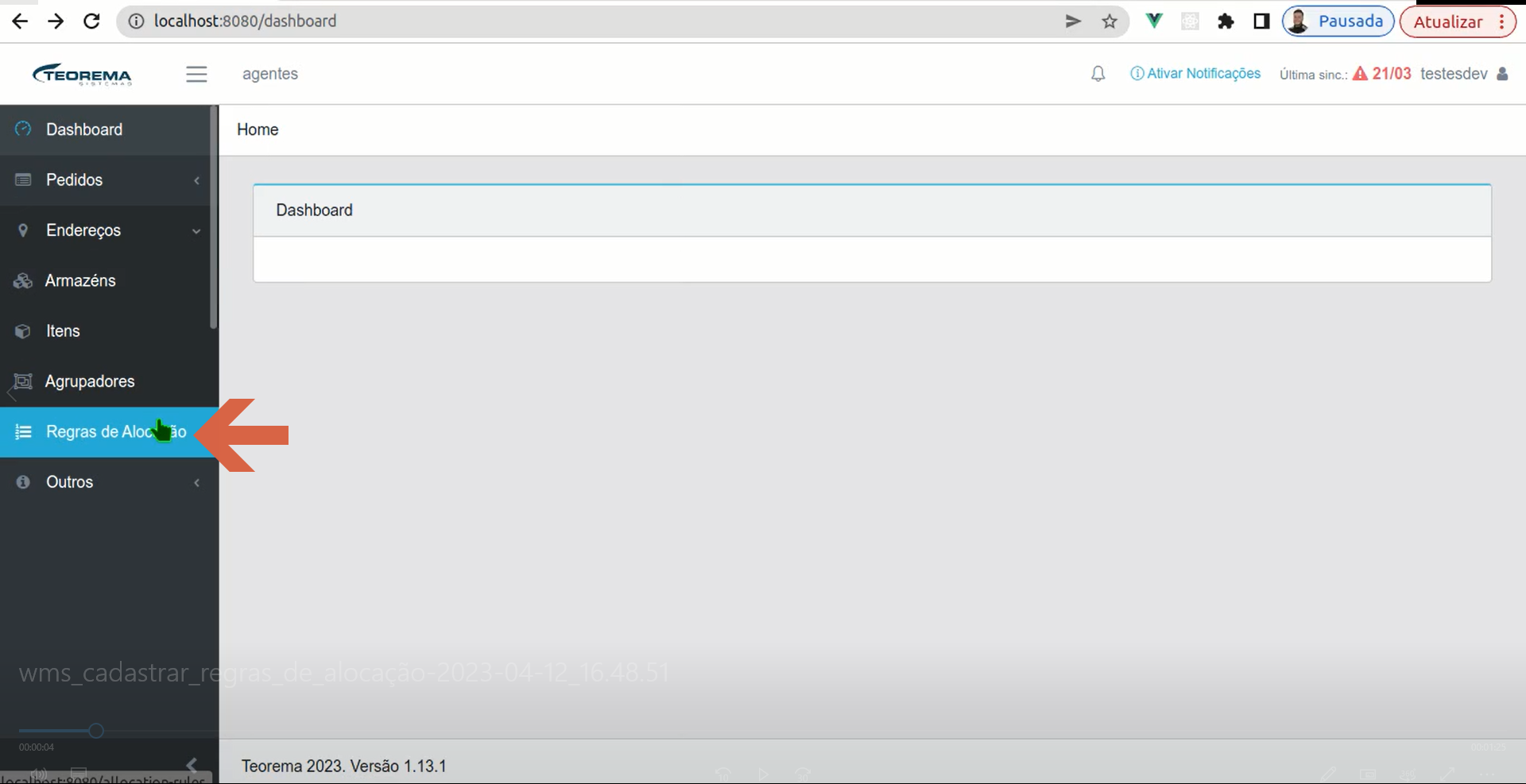Screen dimensions: 1526x784
Task: Click the Dashboard gauge icon in sidebar
Action: (23, 129)
